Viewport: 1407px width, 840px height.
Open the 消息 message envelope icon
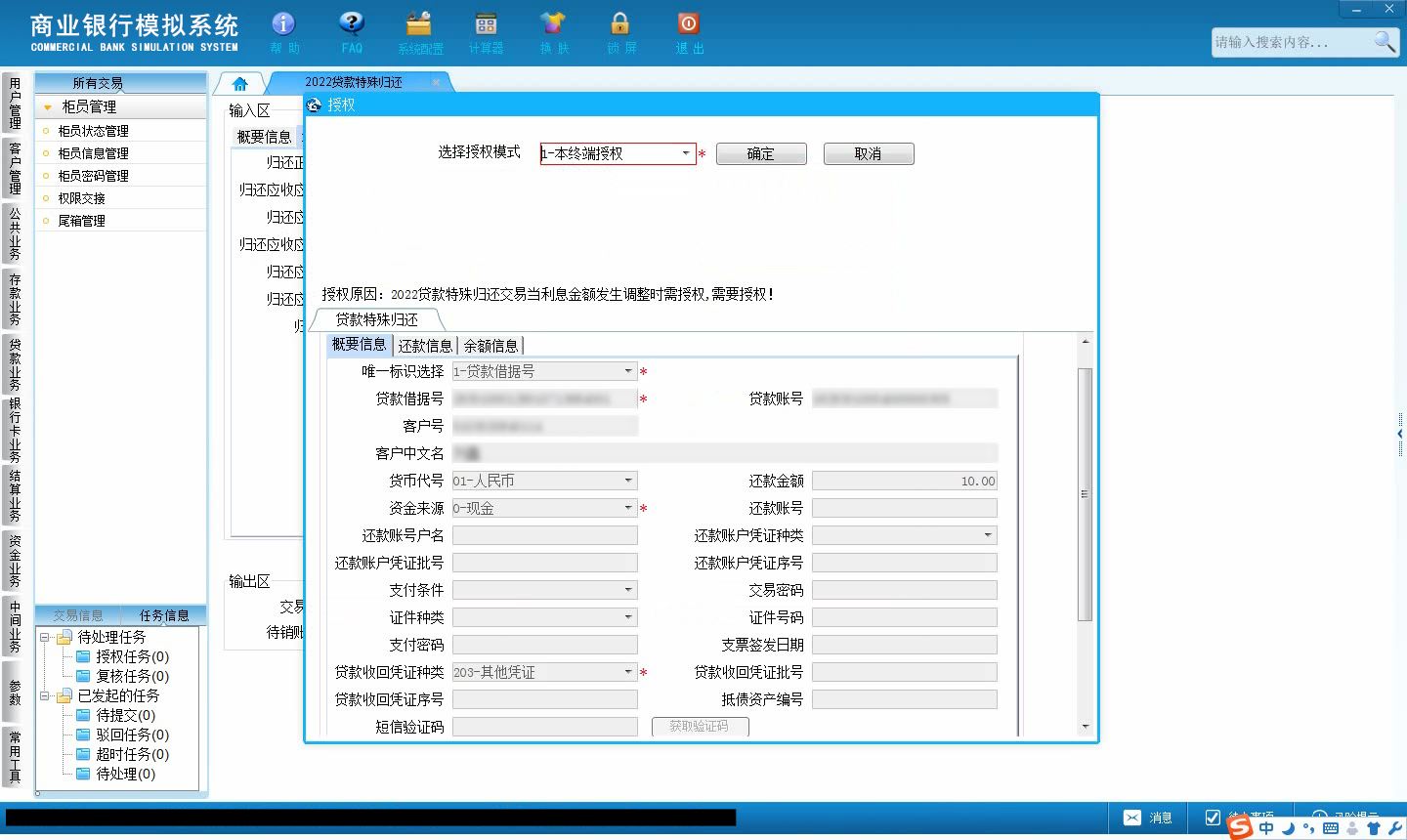click(1132, 818)
